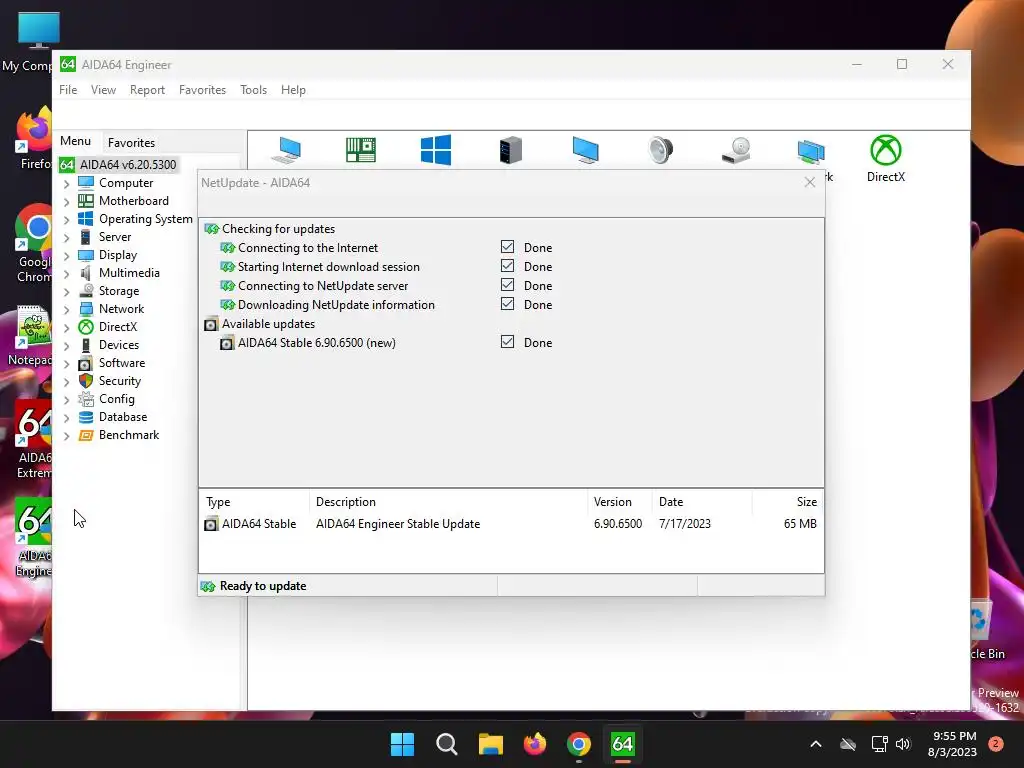Toggle the Connecting to NetUpdate server checkbox
Viewport: 1024px width, 768px height.
coord(507,285)
